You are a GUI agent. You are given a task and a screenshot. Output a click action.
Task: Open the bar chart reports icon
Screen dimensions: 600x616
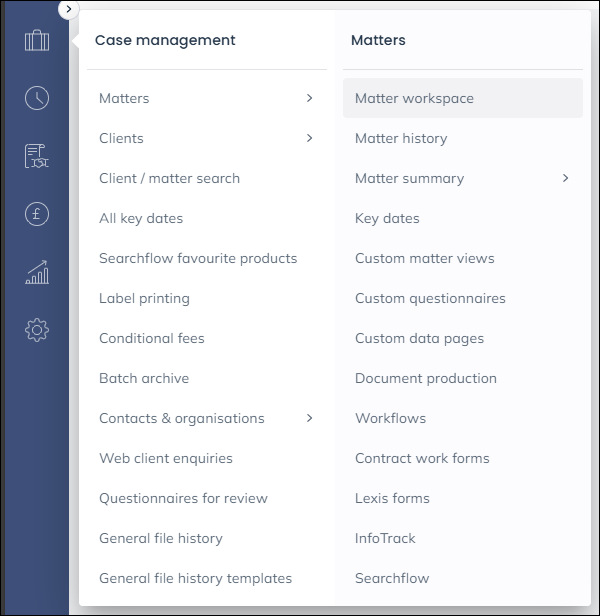pos(37,272)
